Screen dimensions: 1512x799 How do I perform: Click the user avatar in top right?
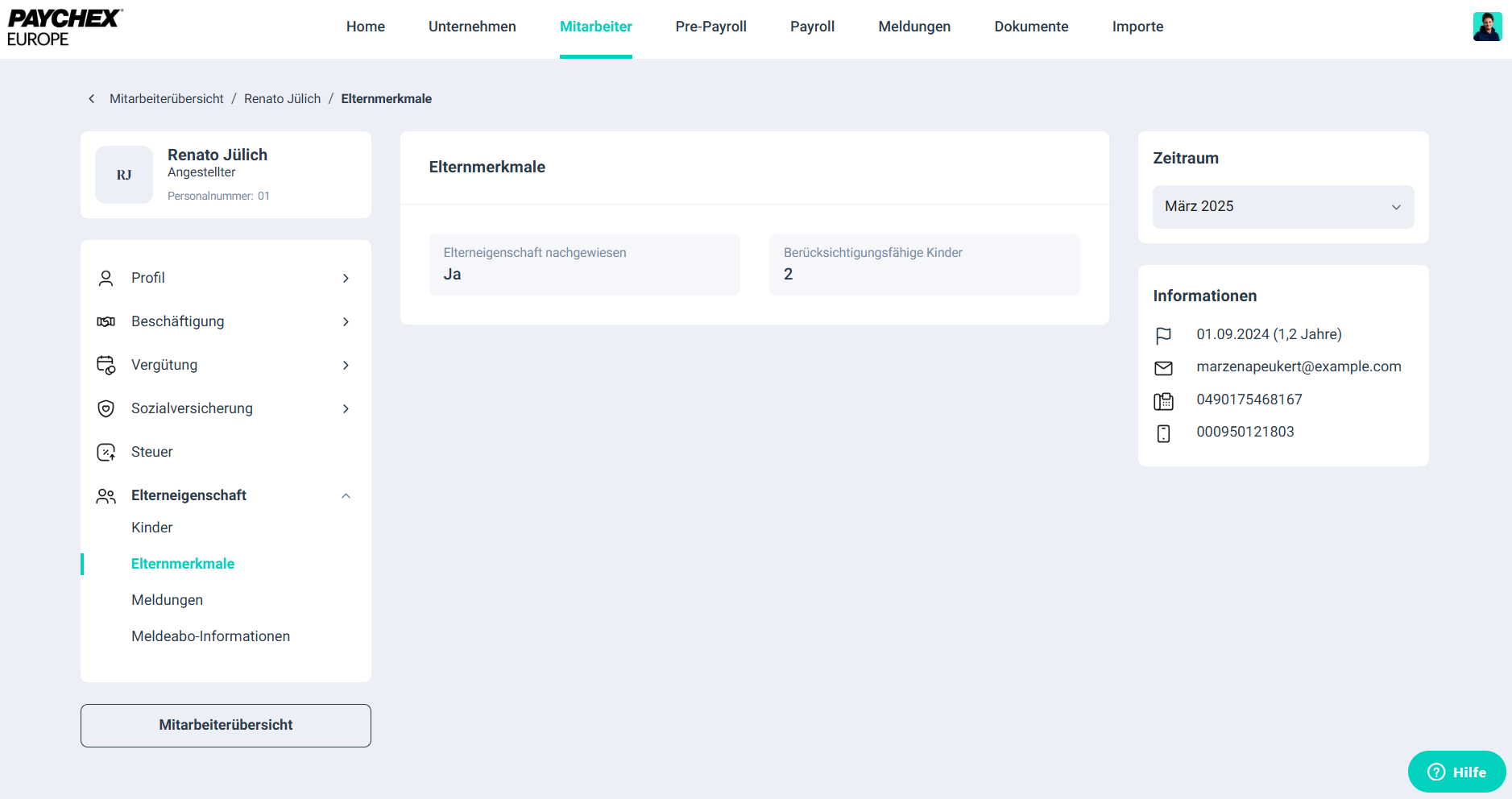coord(1486,27)
